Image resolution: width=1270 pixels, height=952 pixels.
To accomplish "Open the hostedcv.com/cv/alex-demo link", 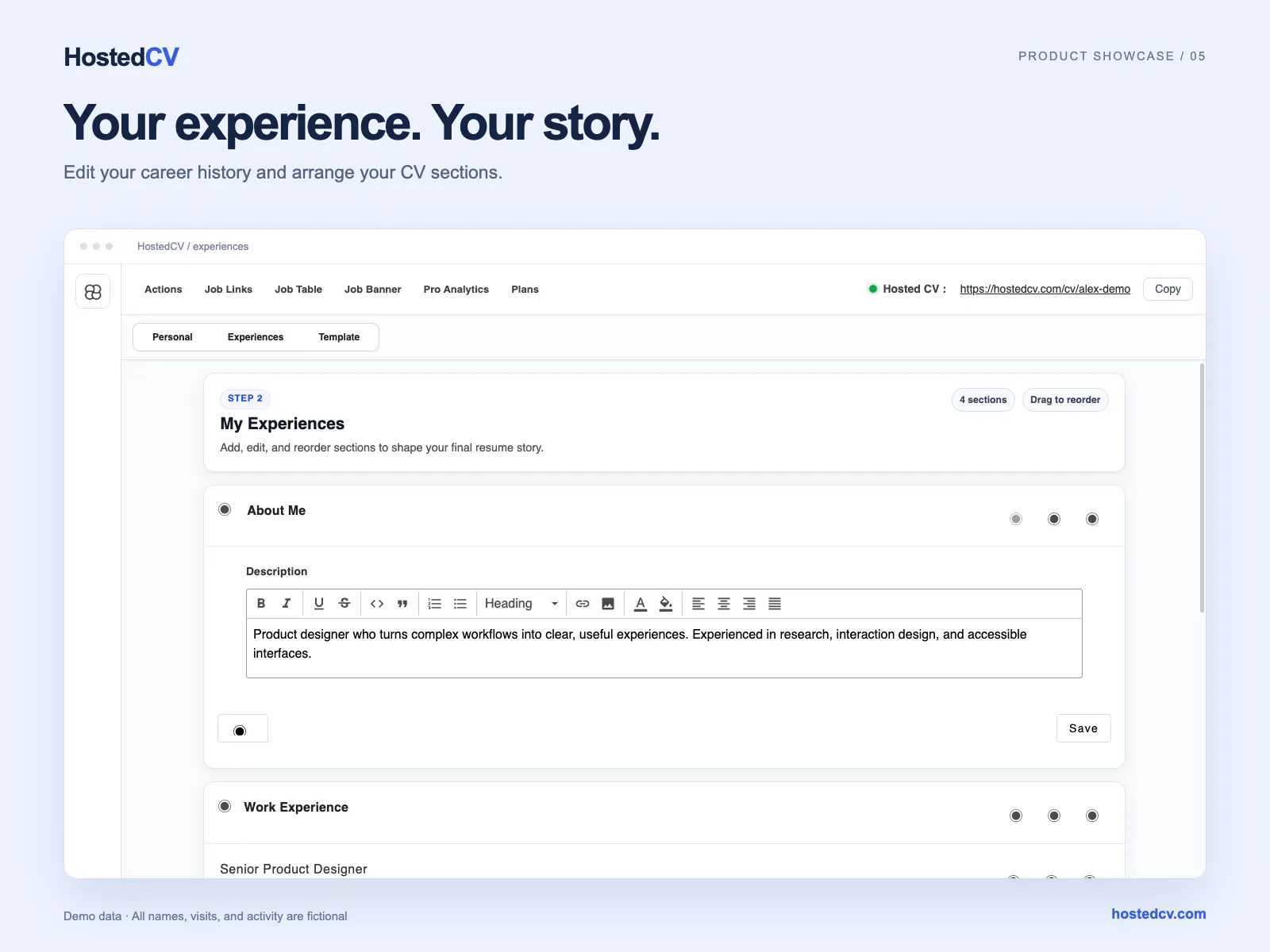I will (x=1045, y=289).
